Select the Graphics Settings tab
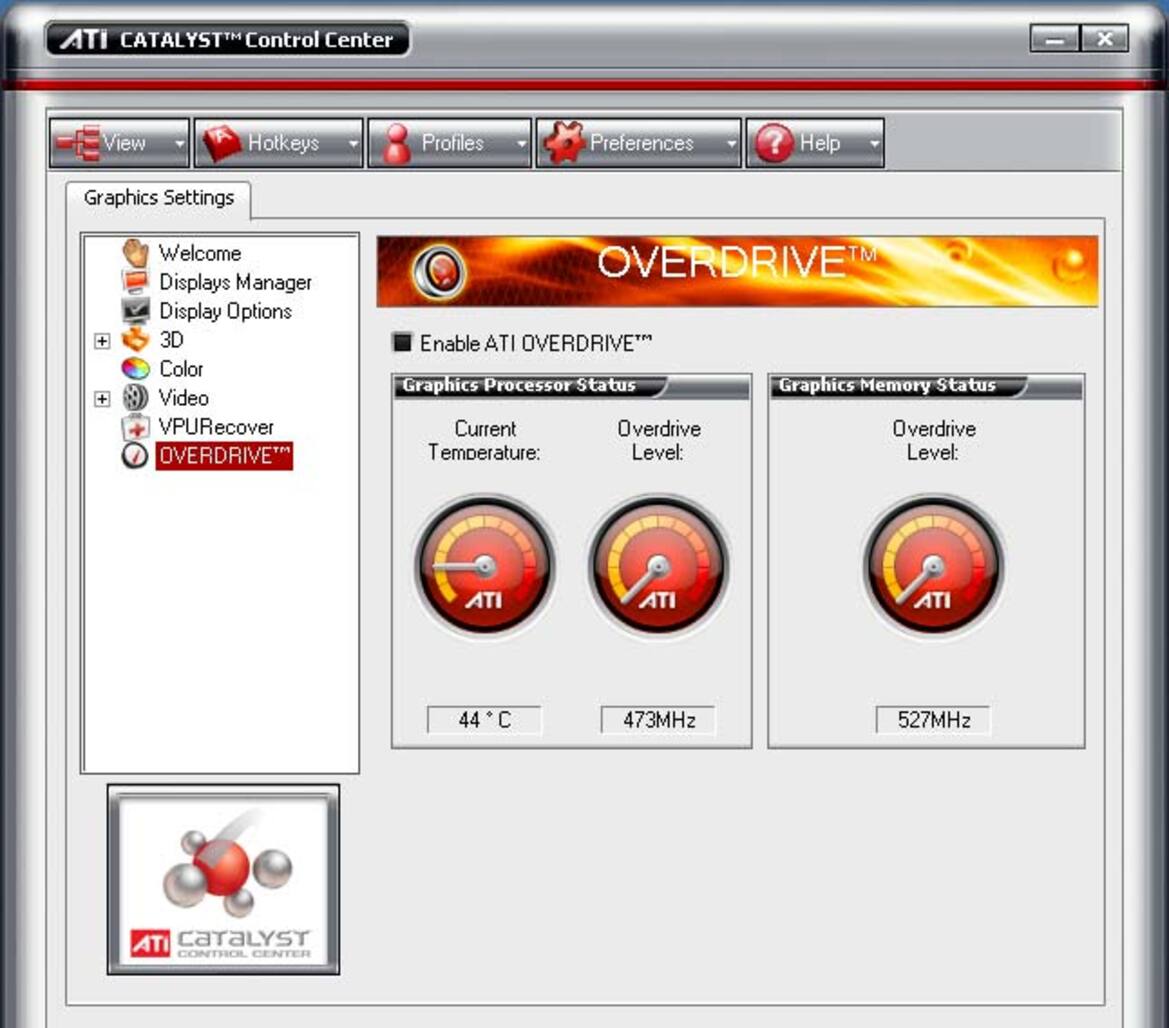 (x=159, y=198)
